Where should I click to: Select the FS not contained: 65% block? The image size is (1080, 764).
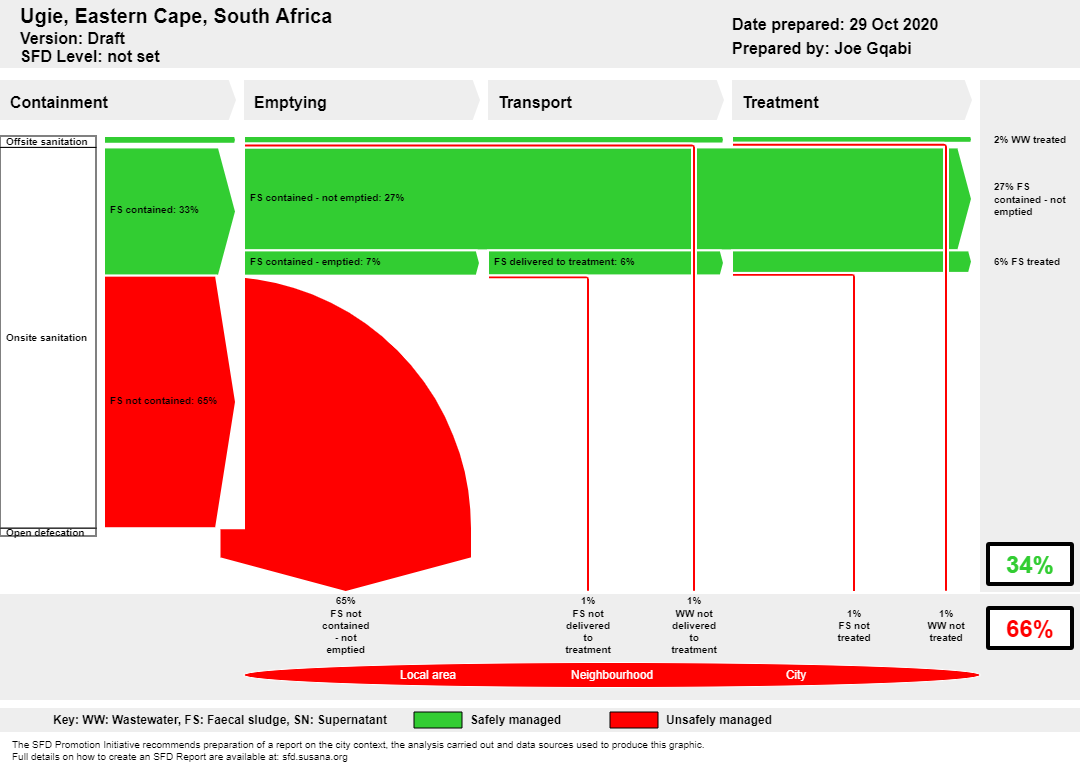(x=169, y=402)
